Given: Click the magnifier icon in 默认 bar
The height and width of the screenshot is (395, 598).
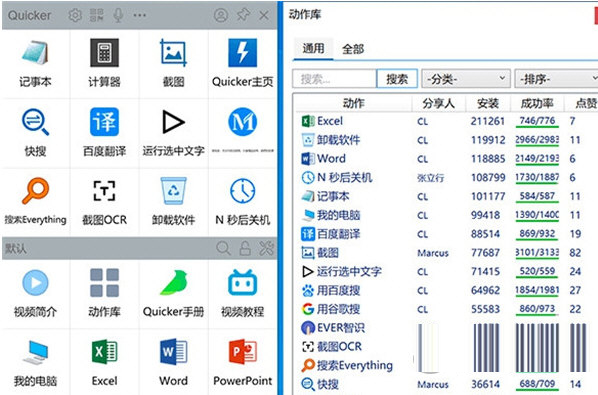Looking at the screenshot, I should tap(223, 249).
